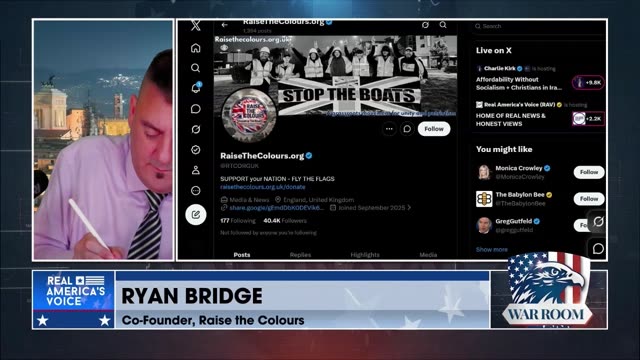Viewport: 640px width, 360px height.
Task: Open Profile person icon in sidebar
Action: point(196,170)
